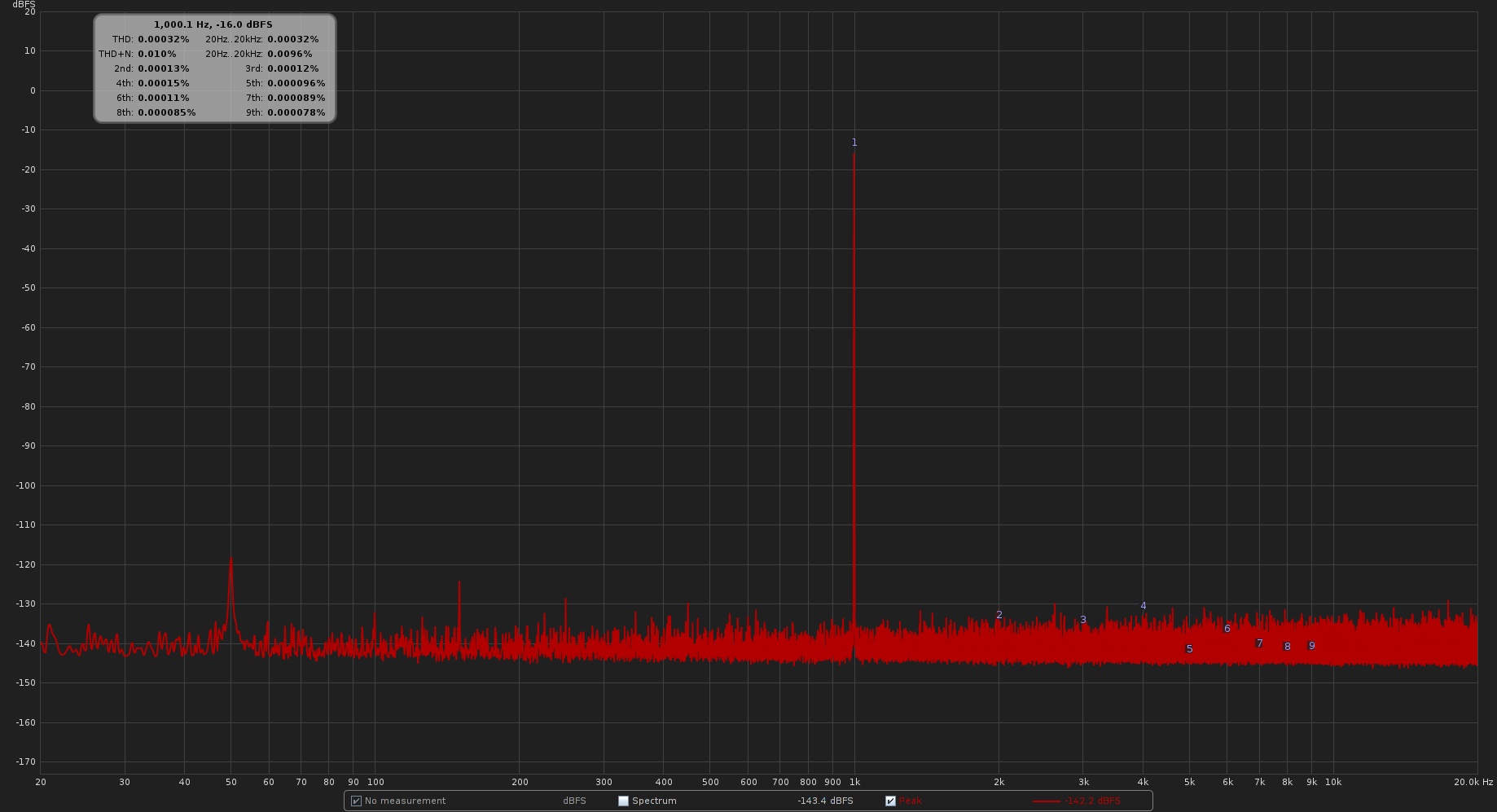Click the 7th harmonic value '0.000089%'

(x=296, y=98)
